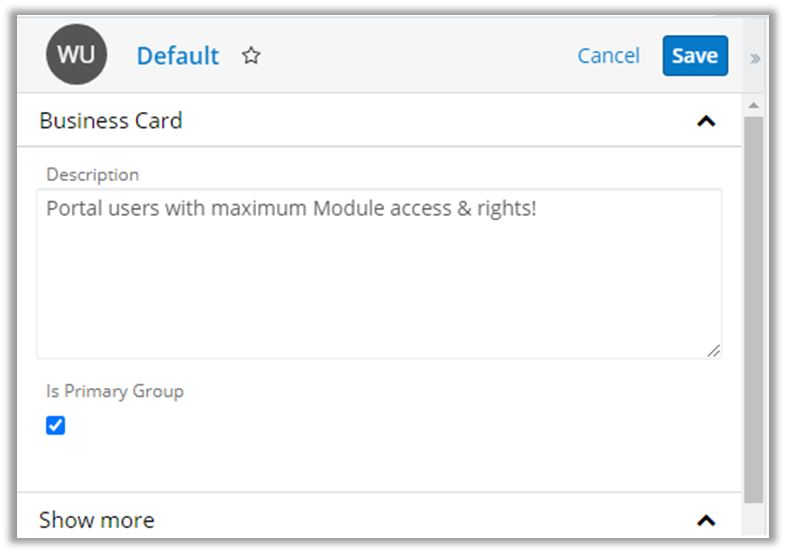Mark Default as favorite with star

click(x=251, y=56)
